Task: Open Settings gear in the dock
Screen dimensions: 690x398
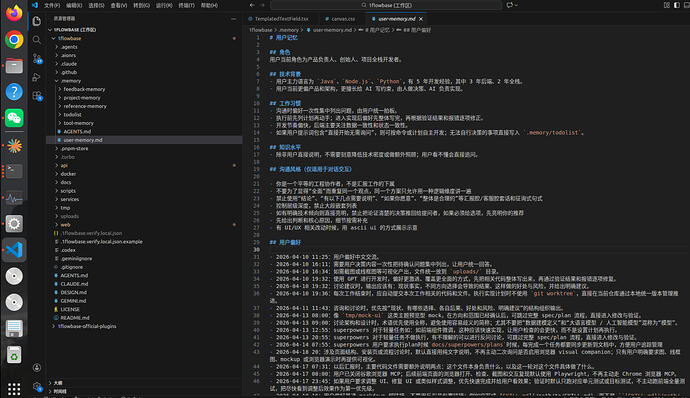Action: [14, 224]
